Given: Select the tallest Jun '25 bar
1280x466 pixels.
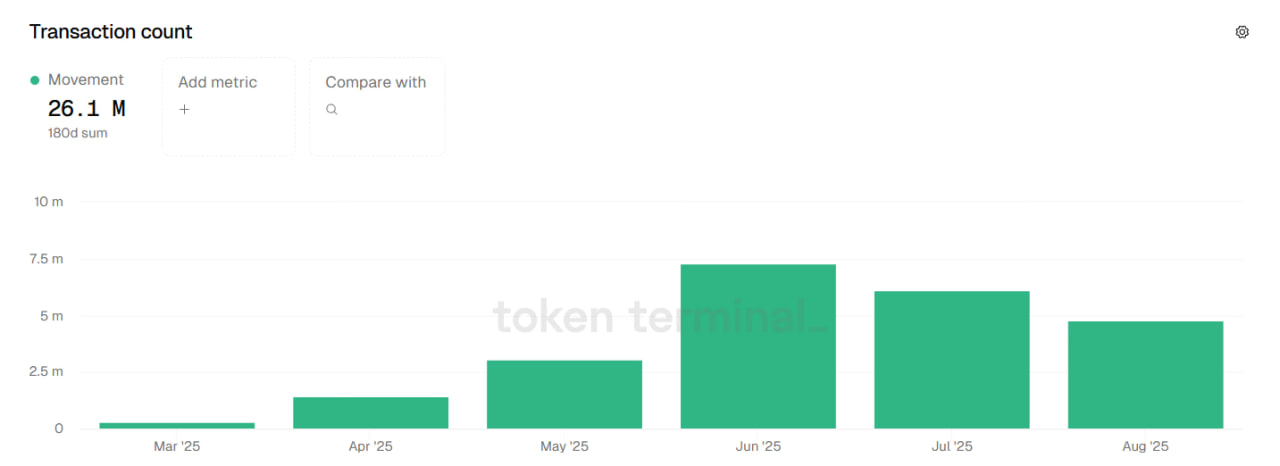Looking at the screenshot, I should [x=758, y=346].
